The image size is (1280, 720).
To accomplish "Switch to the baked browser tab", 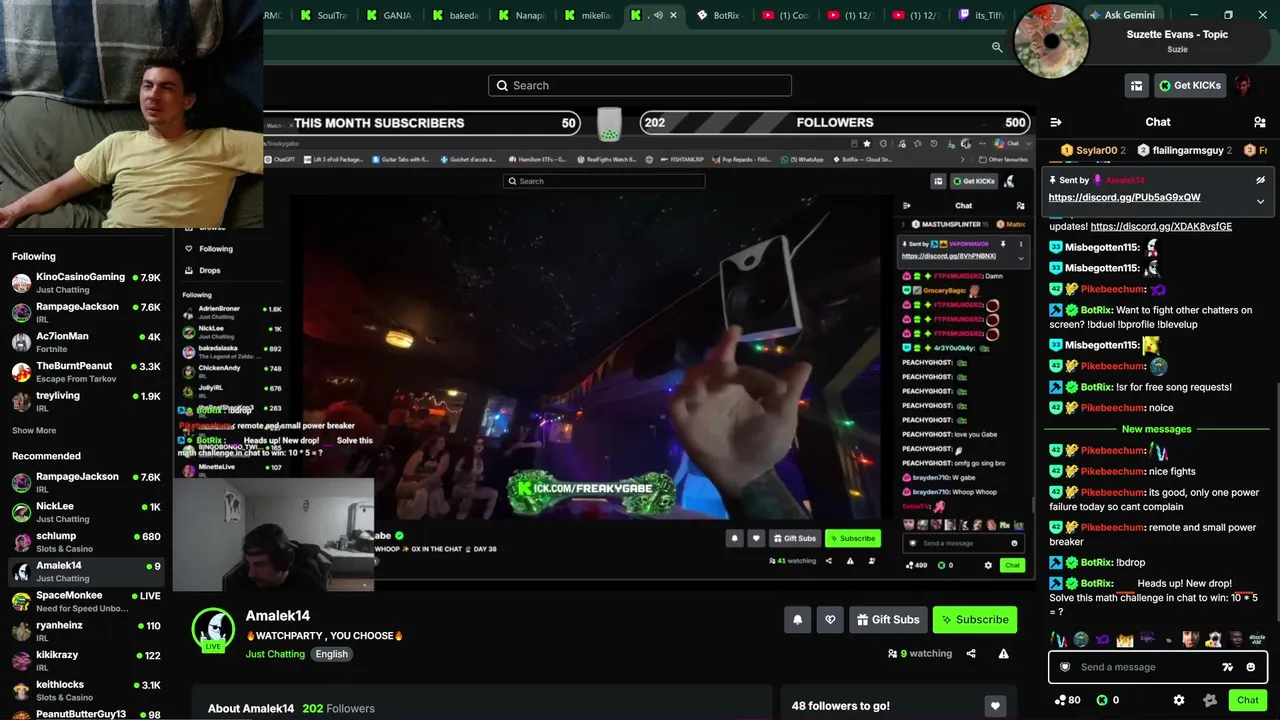I will click(456, 15).
